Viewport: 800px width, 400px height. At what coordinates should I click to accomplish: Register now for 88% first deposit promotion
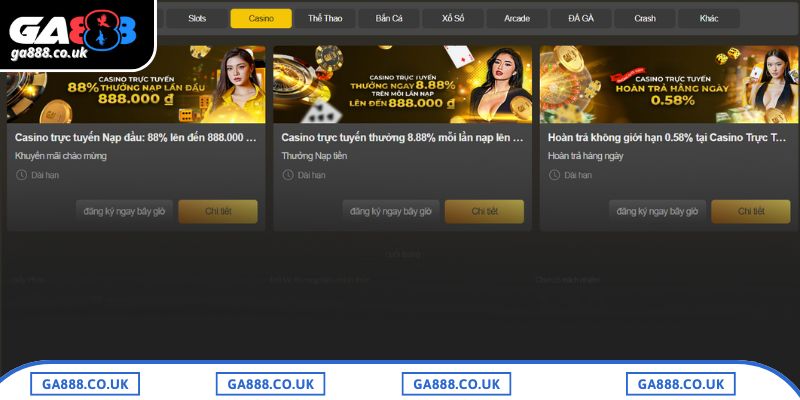pos(124,211)
